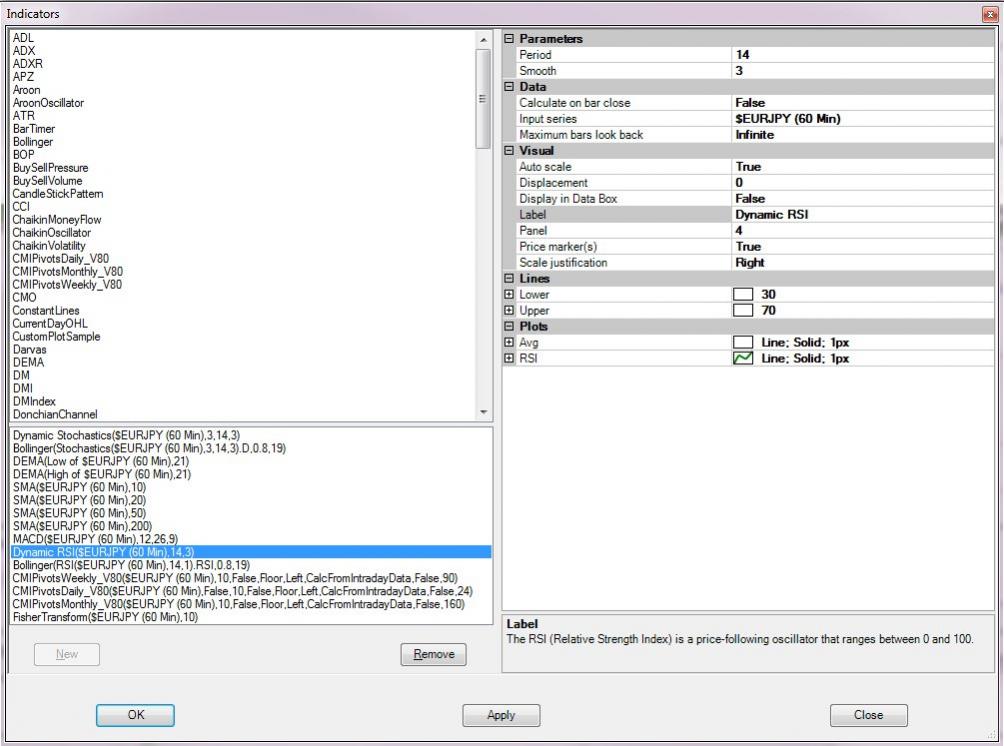Select Bollinger(Stochastics...) applied indicator entry
This screenshot has width=1004, height=746.
pos(149,448)
